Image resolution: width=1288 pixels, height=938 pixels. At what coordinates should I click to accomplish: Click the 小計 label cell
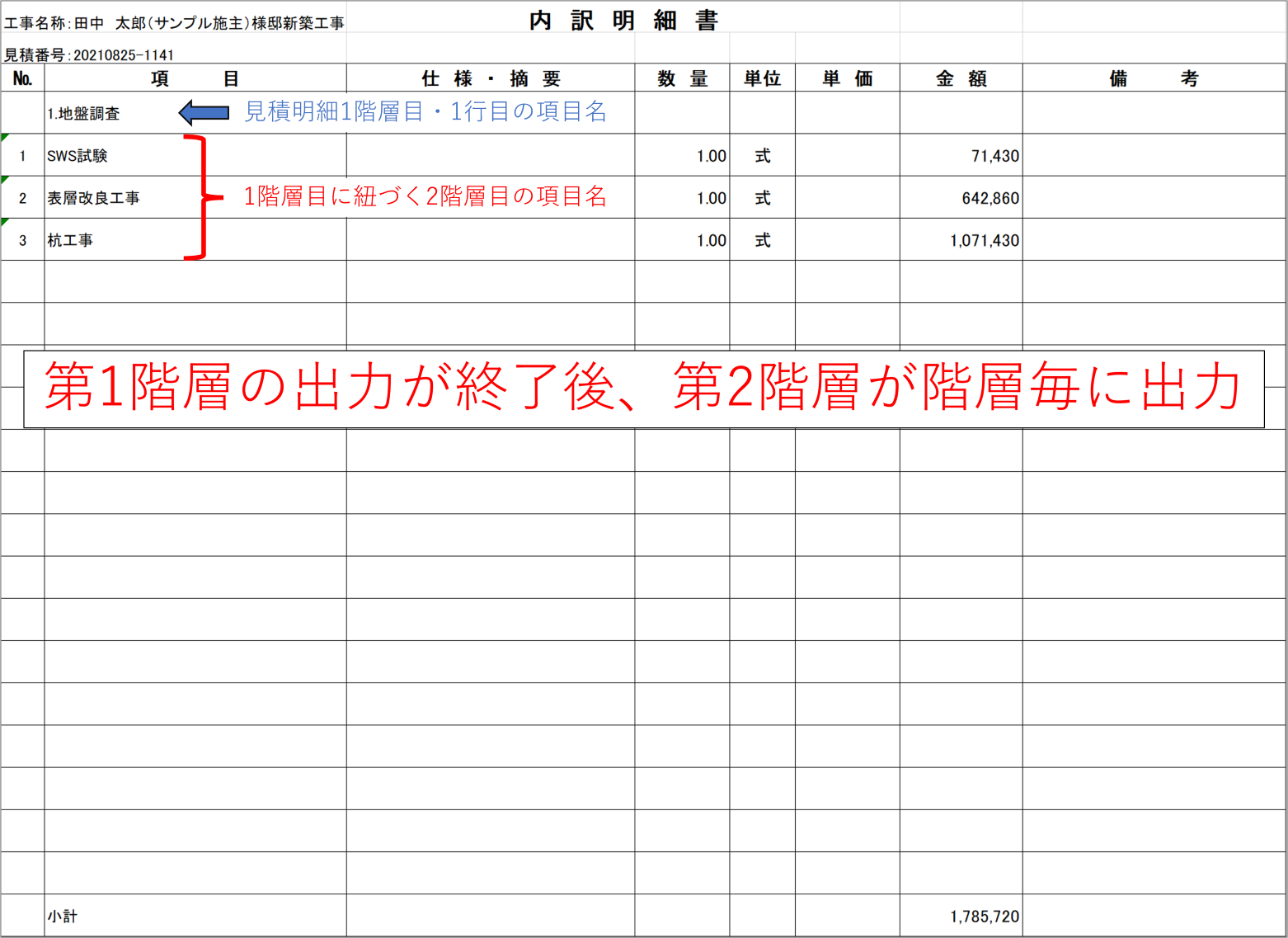(x=63, y=916)
